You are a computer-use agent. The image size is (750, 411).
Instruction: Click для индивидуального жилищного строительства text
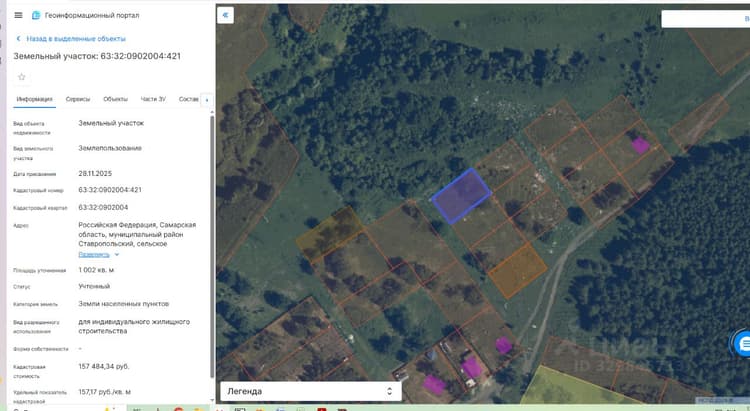pyautogui.click(x=134, y=326)
